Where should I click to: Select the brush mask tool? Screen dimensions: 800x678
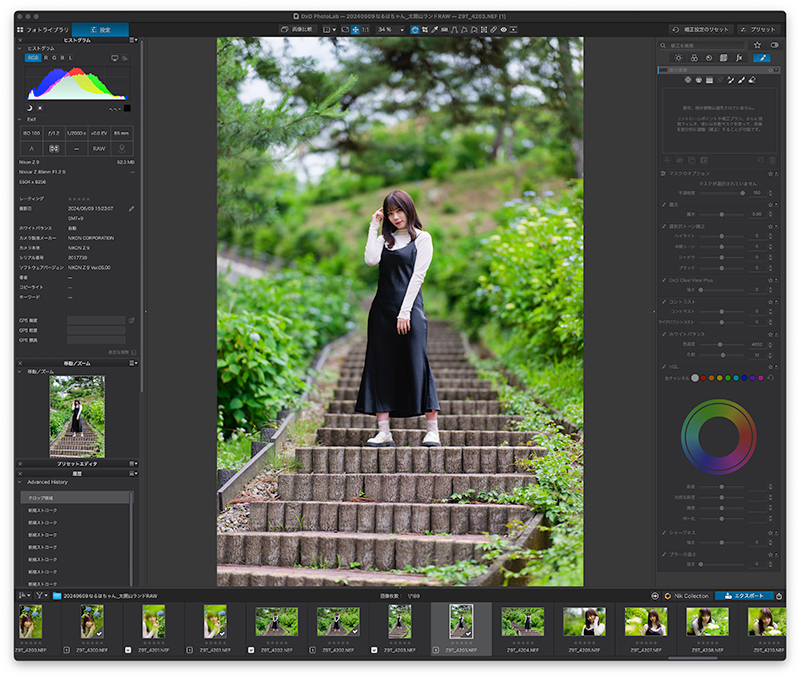pos(741,80)
